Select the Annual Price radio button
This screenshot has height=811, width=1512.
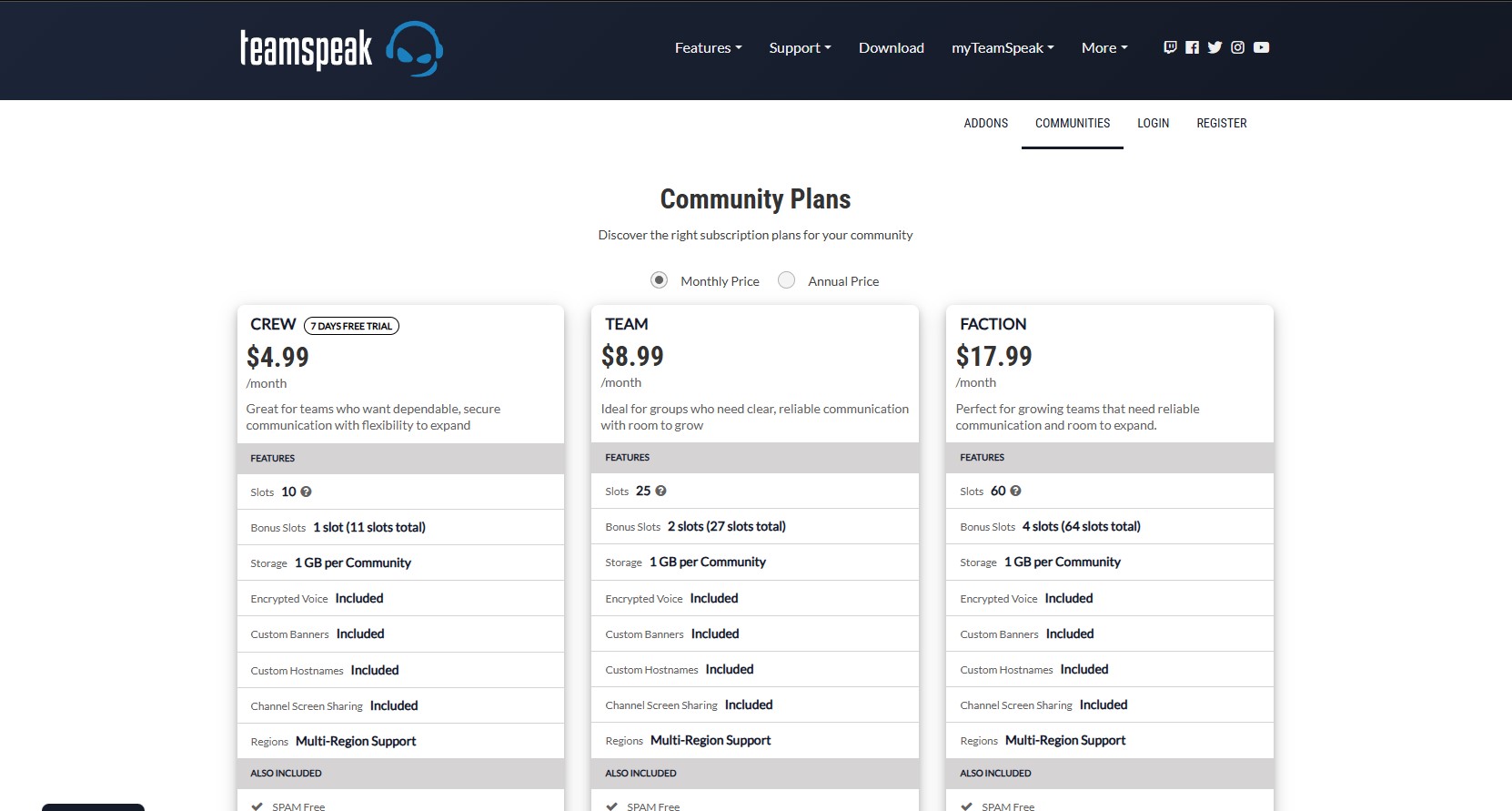tap(787, 280)
